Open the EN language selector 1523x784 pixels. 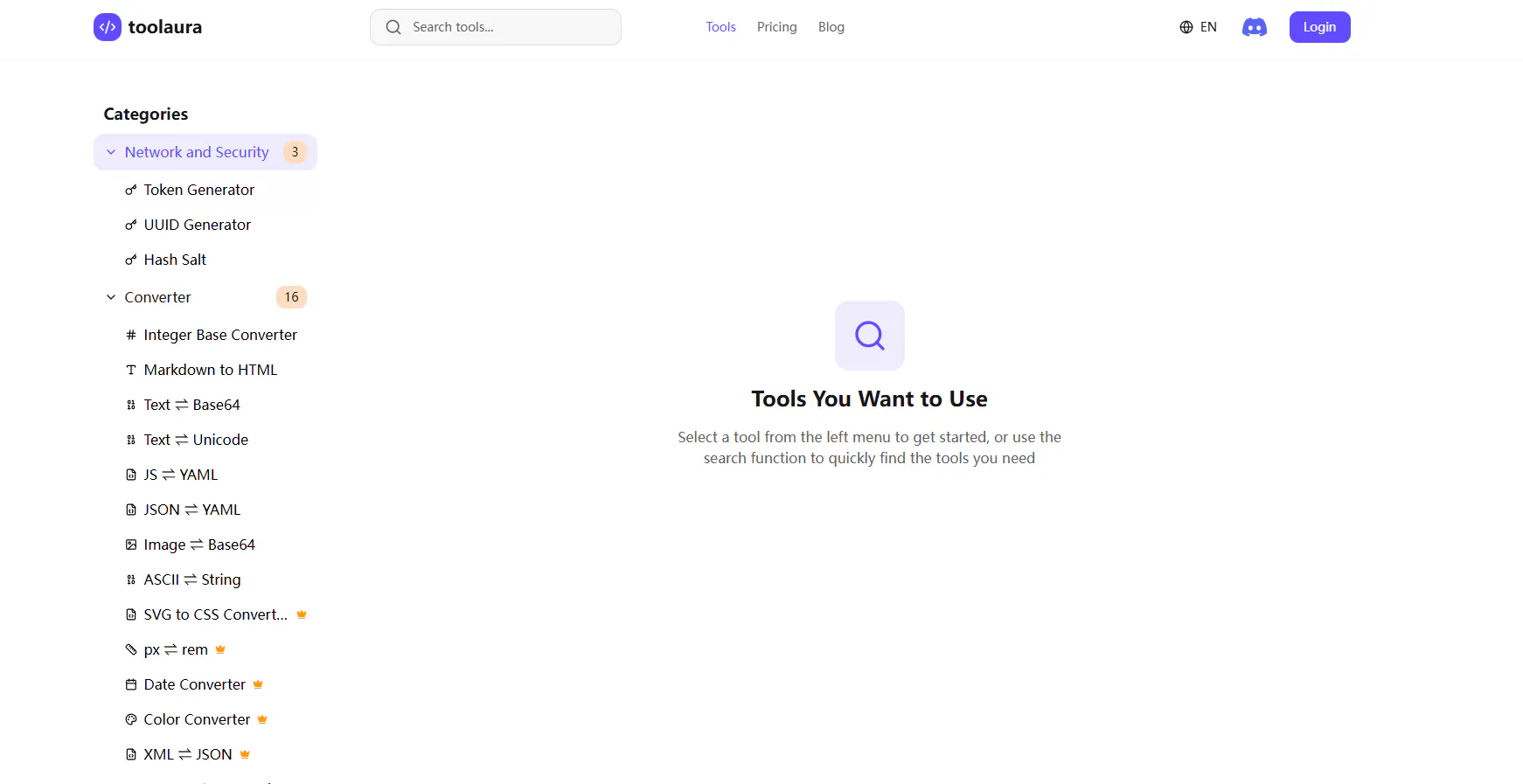tap(1198, 27)
